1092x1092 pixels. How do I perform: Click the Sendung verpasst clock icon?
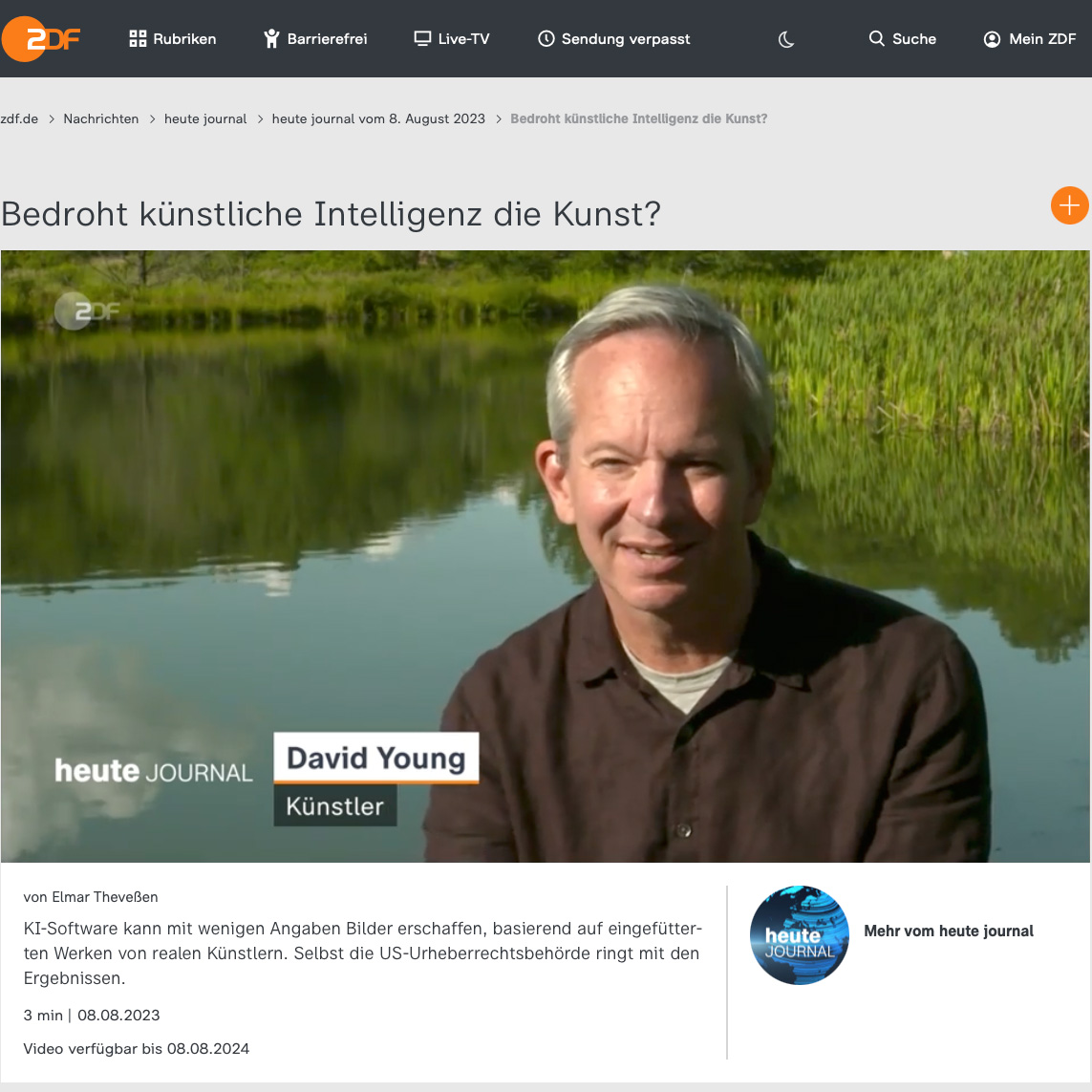546,38
